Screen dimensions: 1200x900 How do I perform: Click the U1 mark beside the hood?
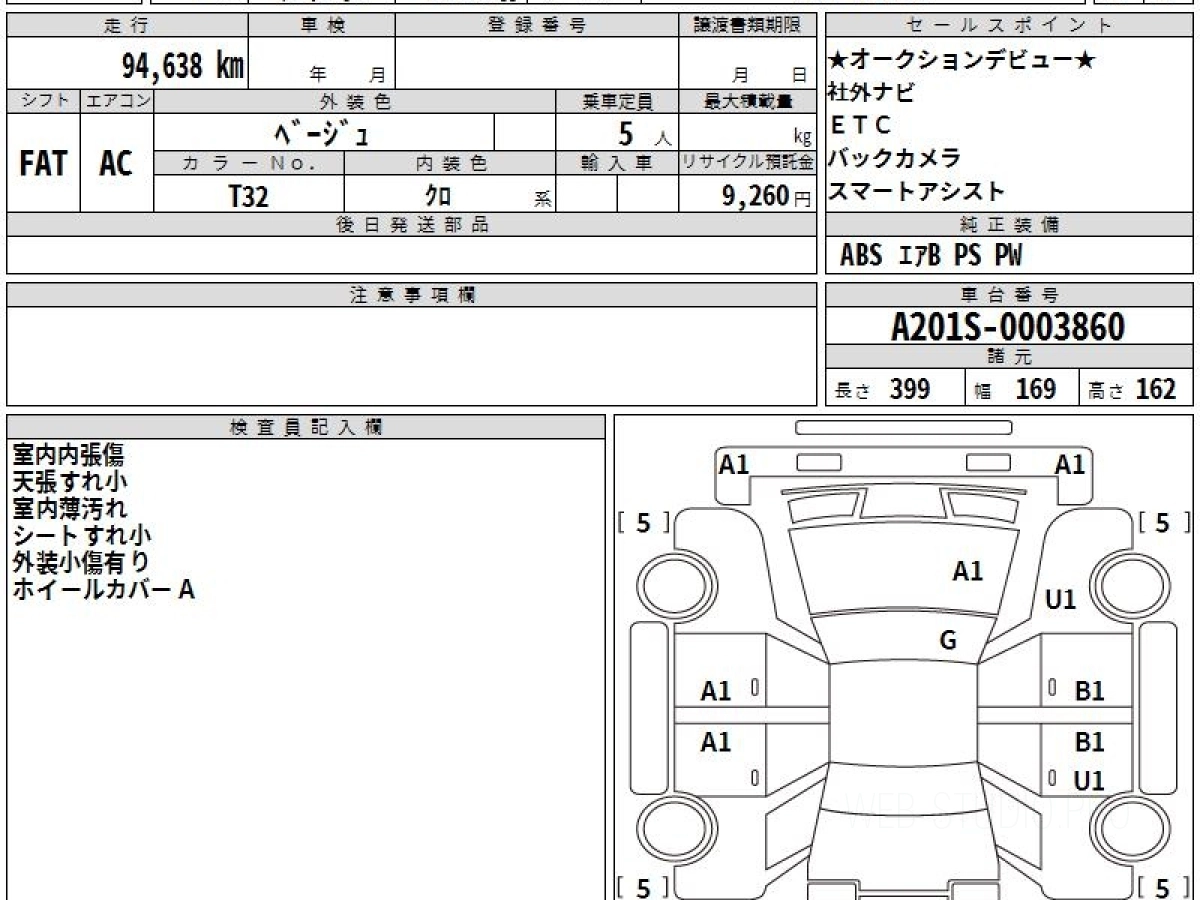(1060, 600)
